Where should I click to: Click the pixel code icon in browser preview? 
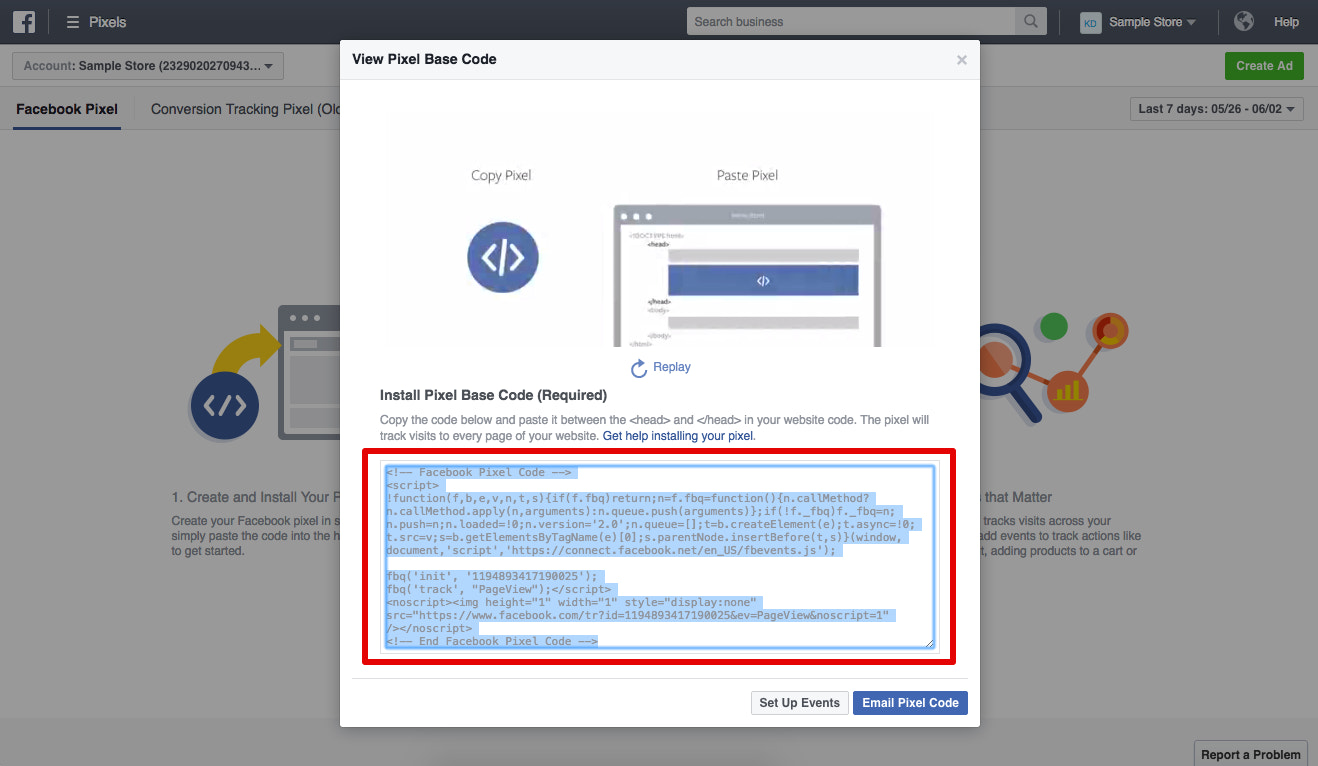click(762, 281)
